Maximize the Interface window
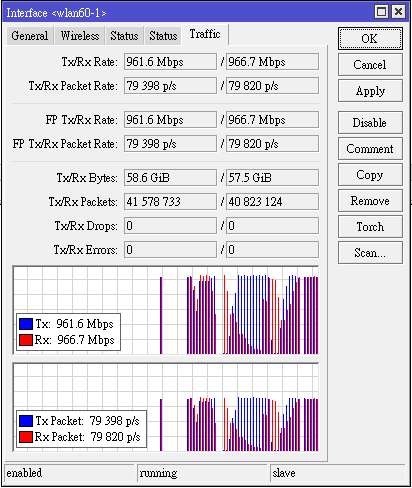The height and width of the screenshot is (488, 412). pyautogui.click(x=381, y=12)
